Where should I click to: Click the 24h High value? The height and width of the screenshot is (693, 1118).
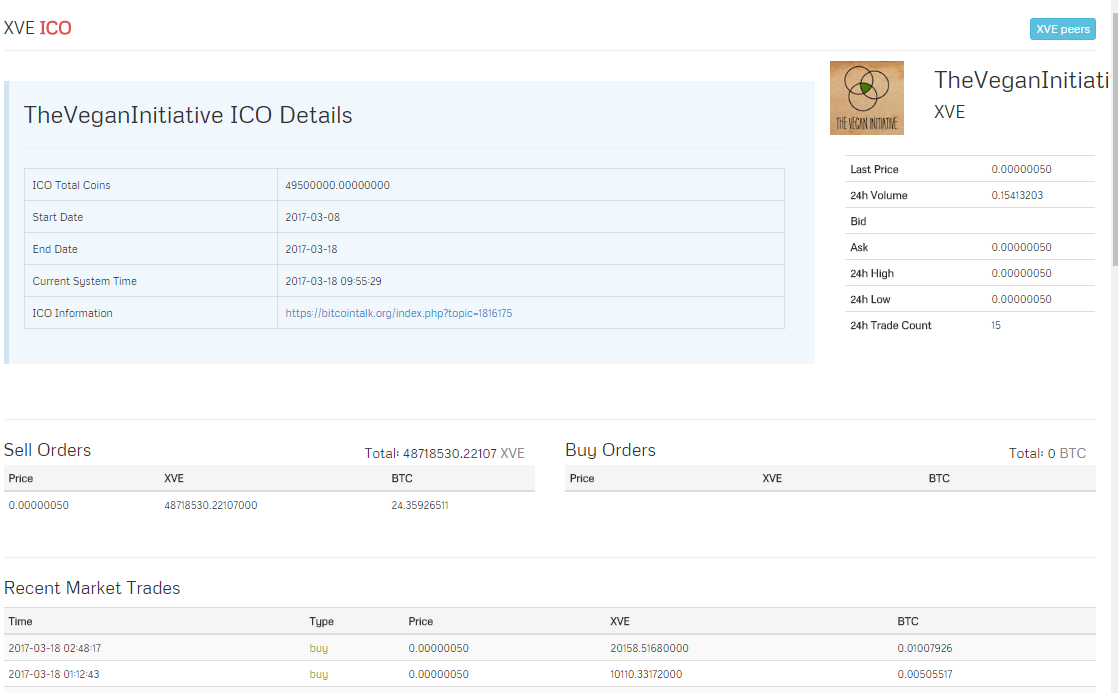coord(1021,273)
